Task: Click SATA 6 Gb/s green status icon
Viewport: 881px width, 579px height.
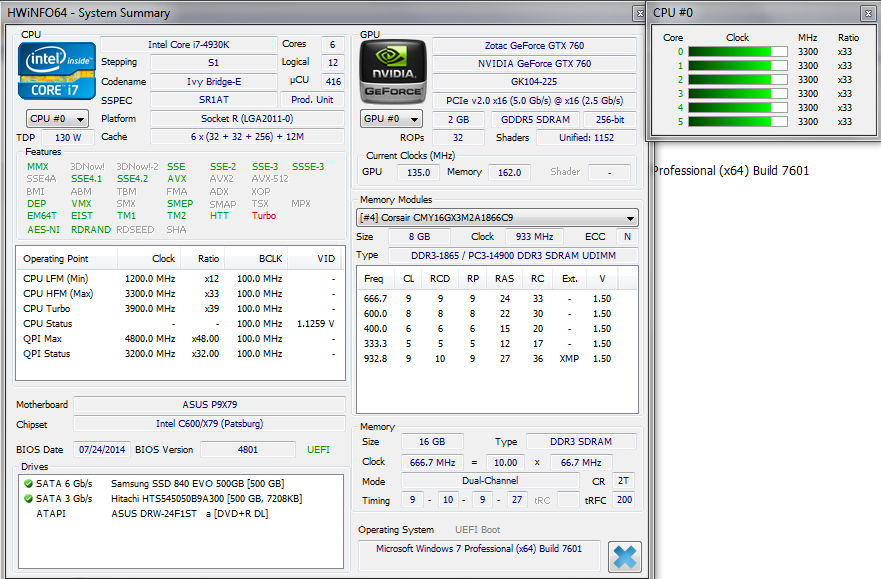Action: 28,484
